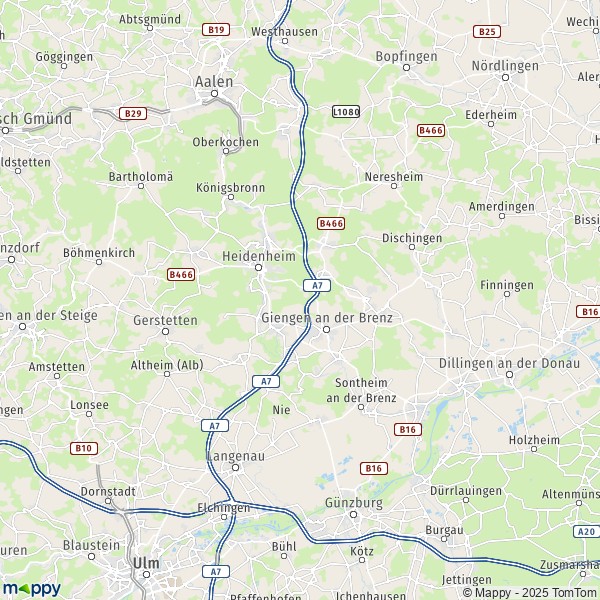Click the B29 road shield west of Aalen
Viewport: 600px width, 600px height.
click(x=133, y=114)
